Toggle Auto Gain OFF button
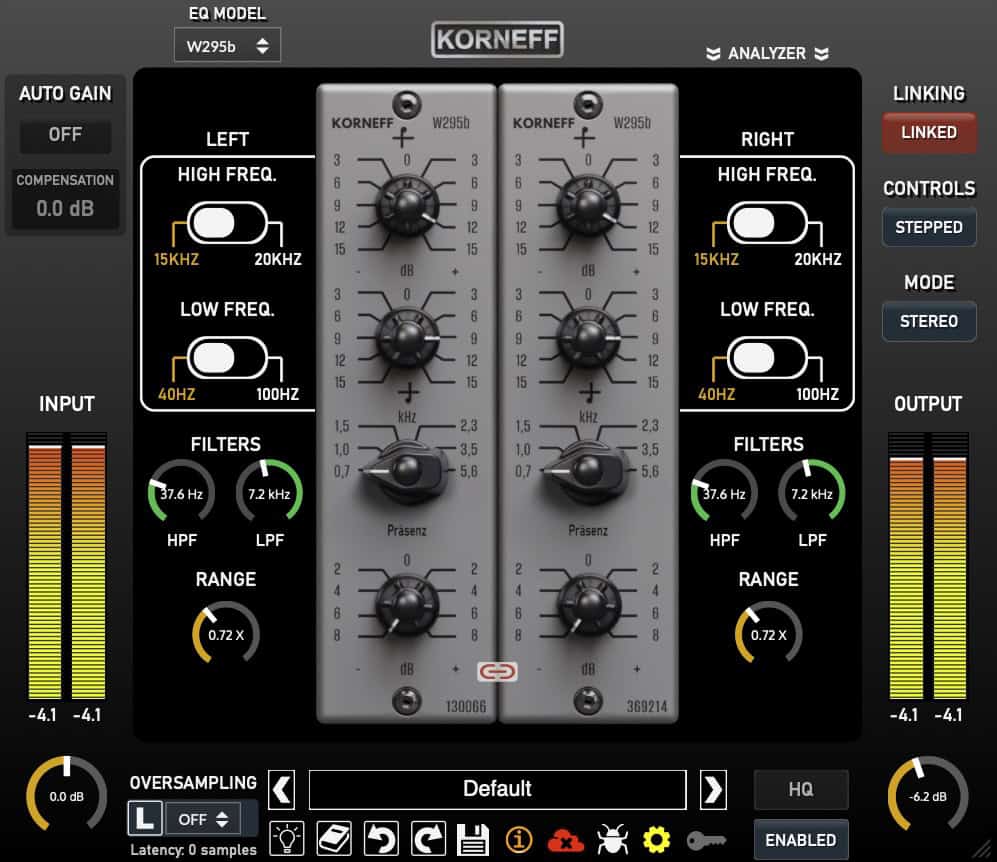 [x=65, y=135]
